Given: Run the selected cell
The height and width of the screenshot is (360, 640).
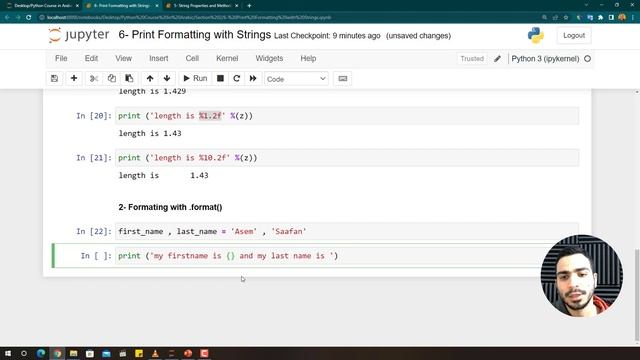Looking at the screenshot, I should click(x=195, y=78).
